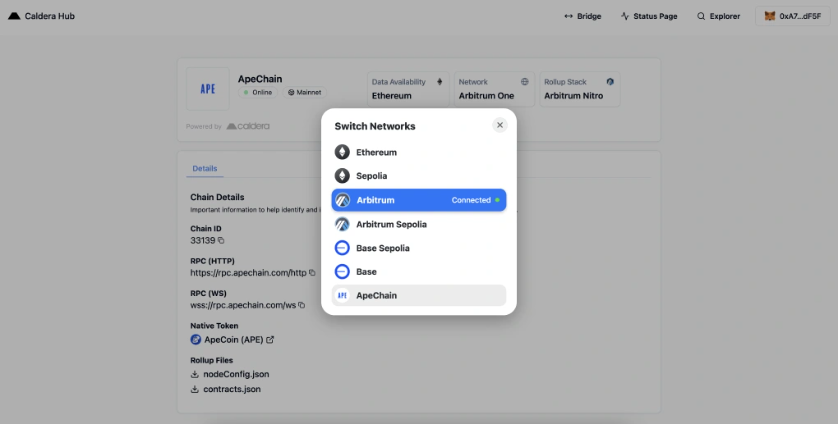Click the APE logo beside ApeChain option
Viewport: 838px width, 424px height.
(x=342, y=295)
